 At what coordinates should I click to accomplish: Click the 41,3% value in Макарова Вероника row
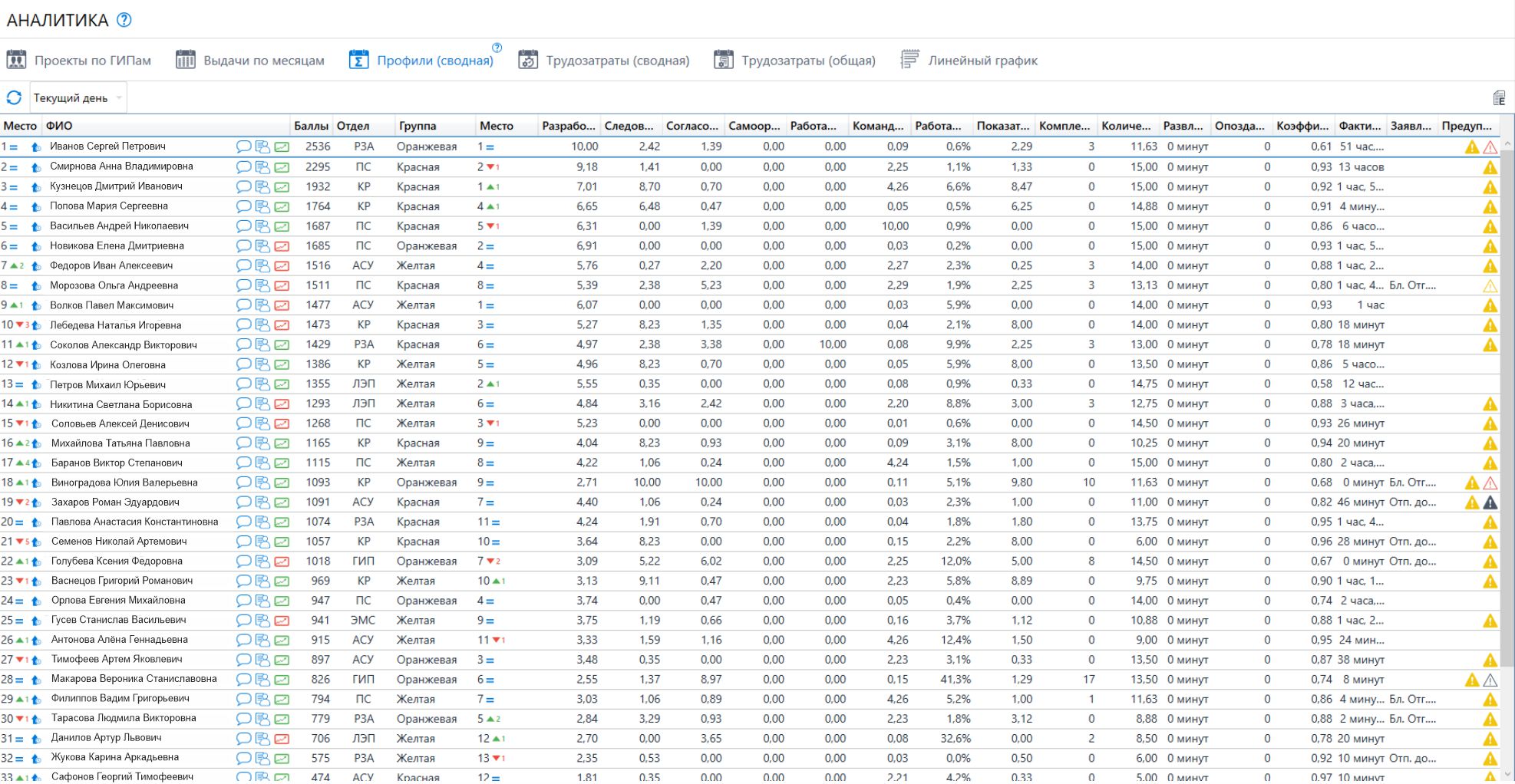956,680
